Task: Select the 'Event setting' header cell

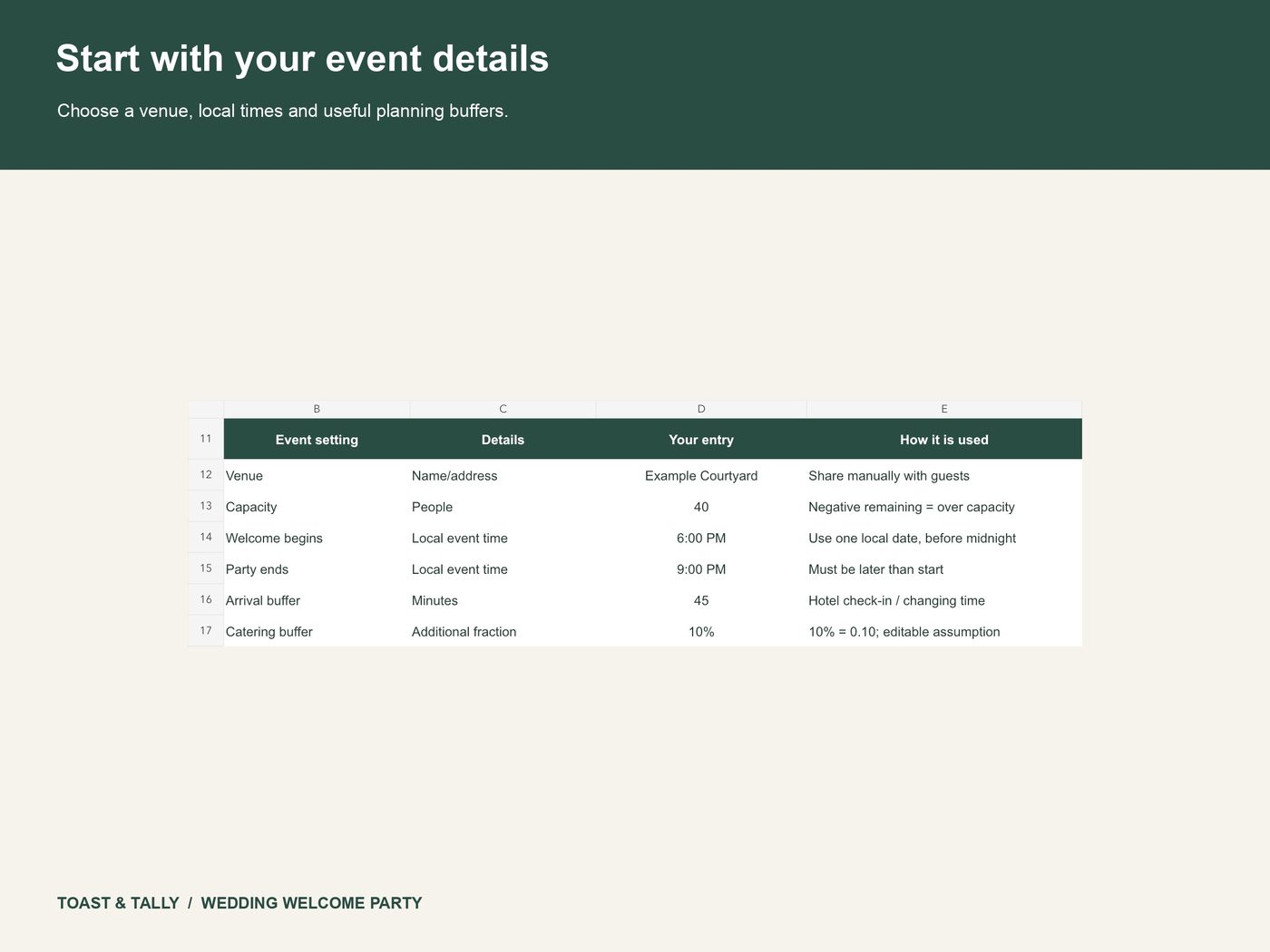Action: 317,440
